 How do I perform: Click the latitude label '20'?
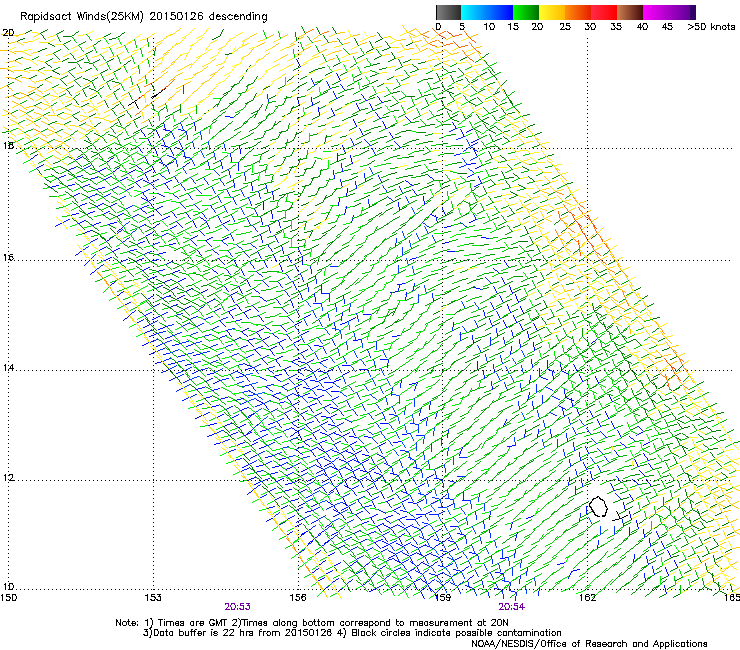pos(8,33)
